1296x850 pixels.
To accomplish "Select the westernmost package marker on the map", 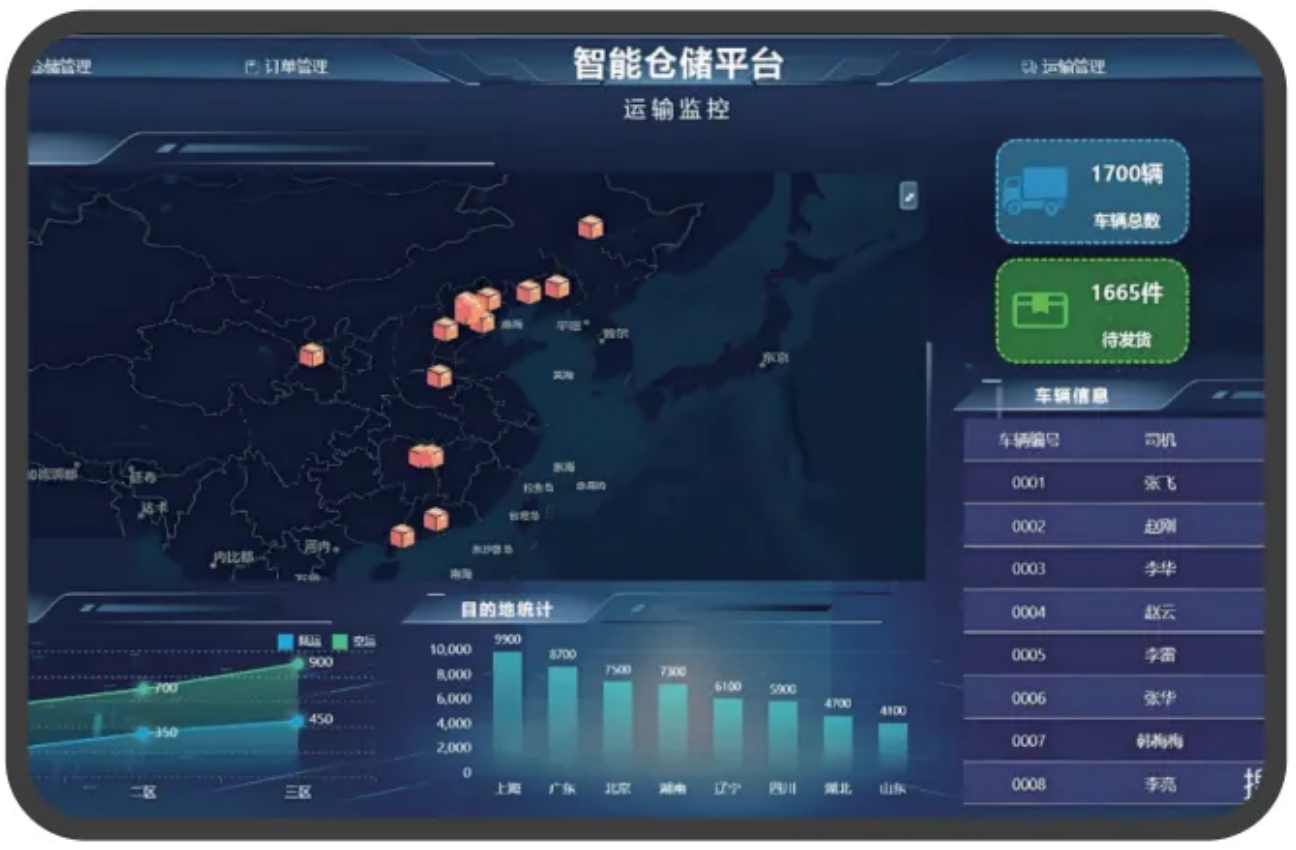I will click(312, 354).
